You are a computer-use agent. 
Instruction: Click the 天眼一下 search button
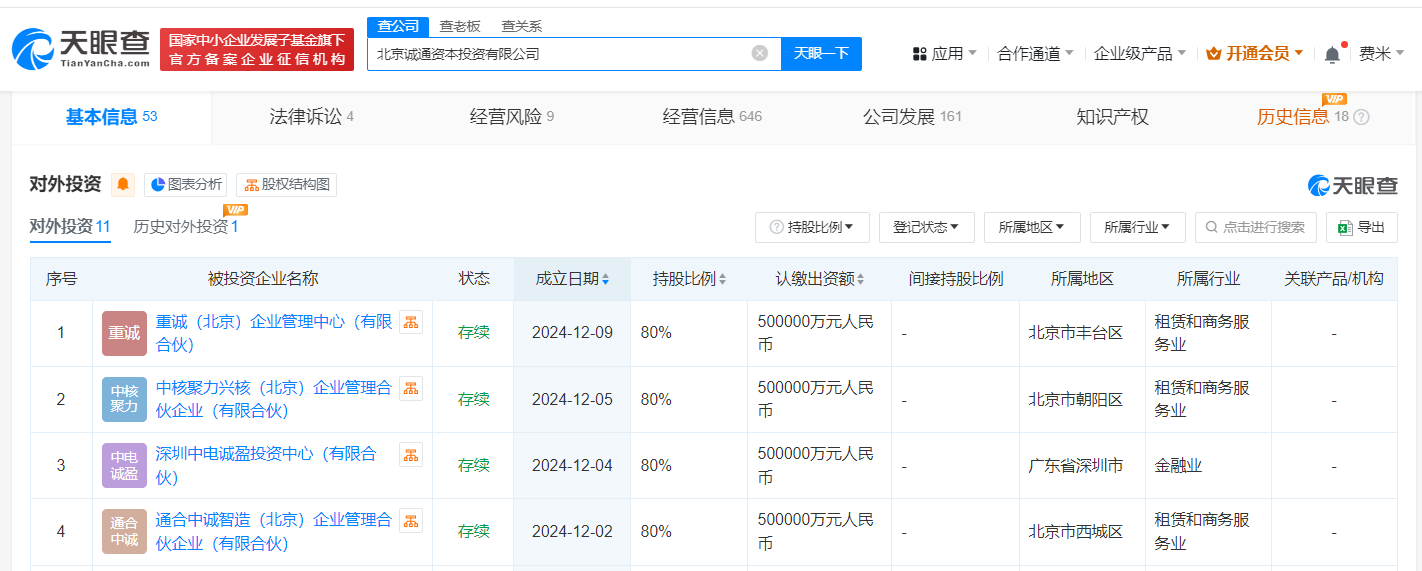821,53
